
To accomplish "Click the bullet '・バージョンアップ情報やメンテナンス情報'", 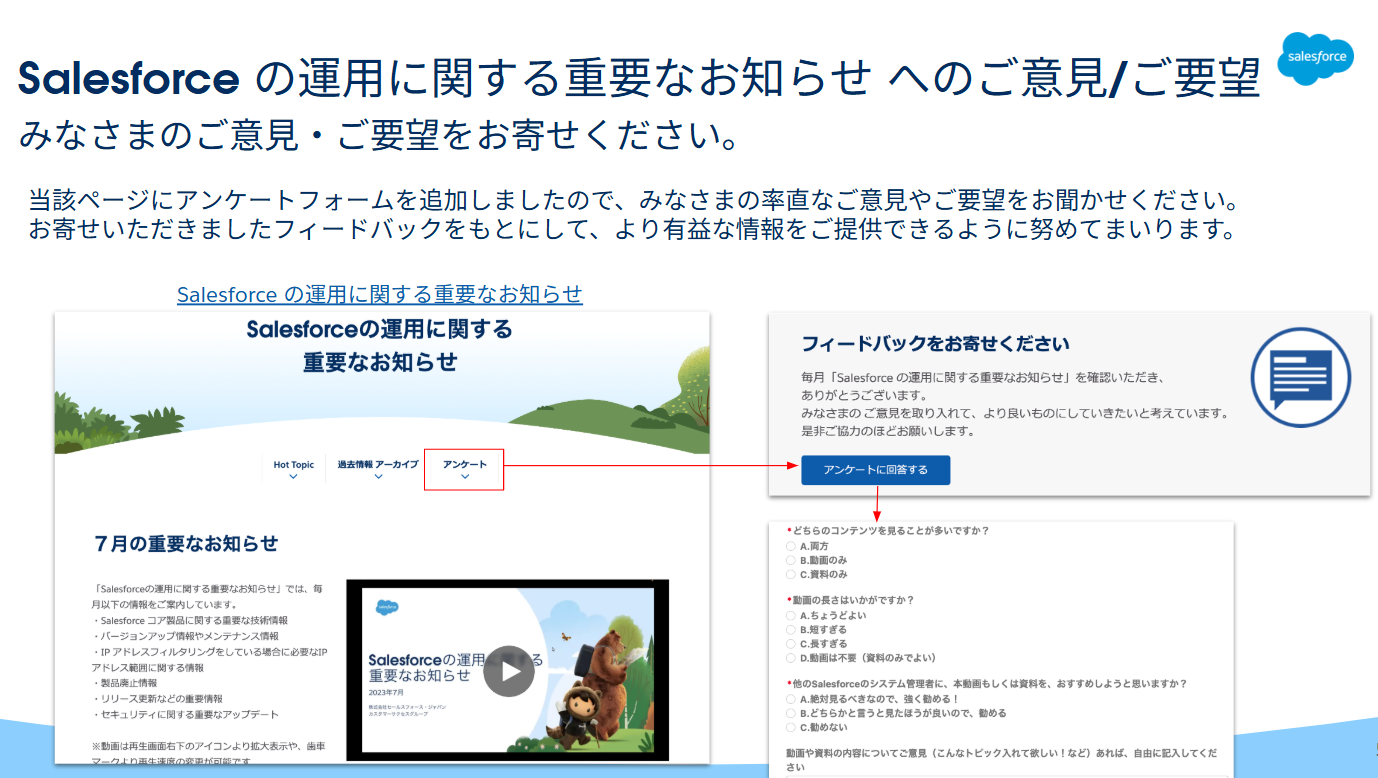I will click(186, 636).
